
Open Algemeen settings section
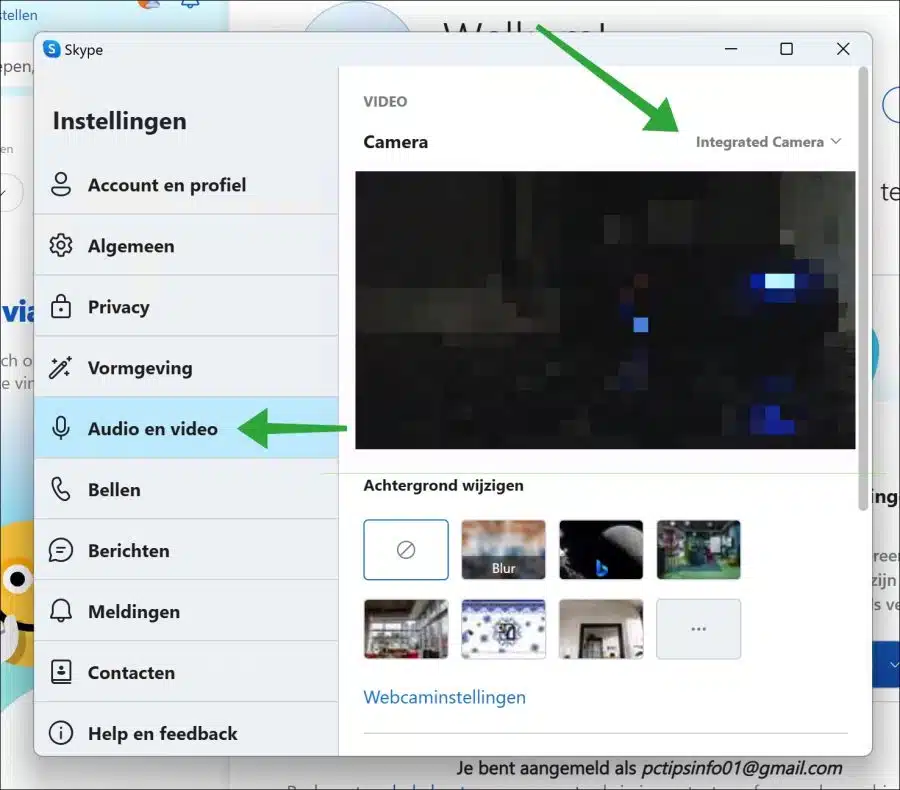tap(186, 246)
